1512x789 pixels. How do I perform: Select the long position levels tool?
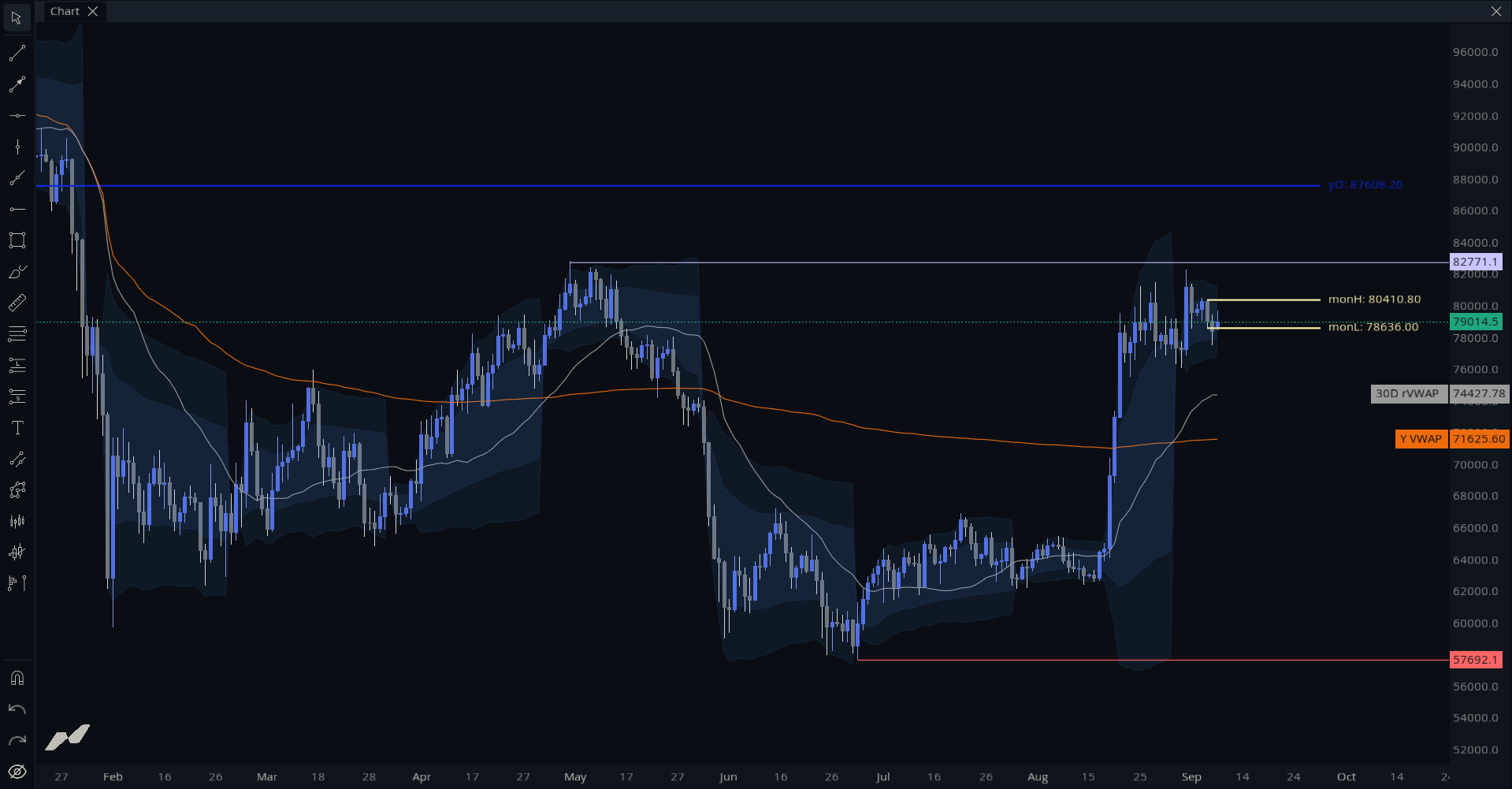[17, 365]
